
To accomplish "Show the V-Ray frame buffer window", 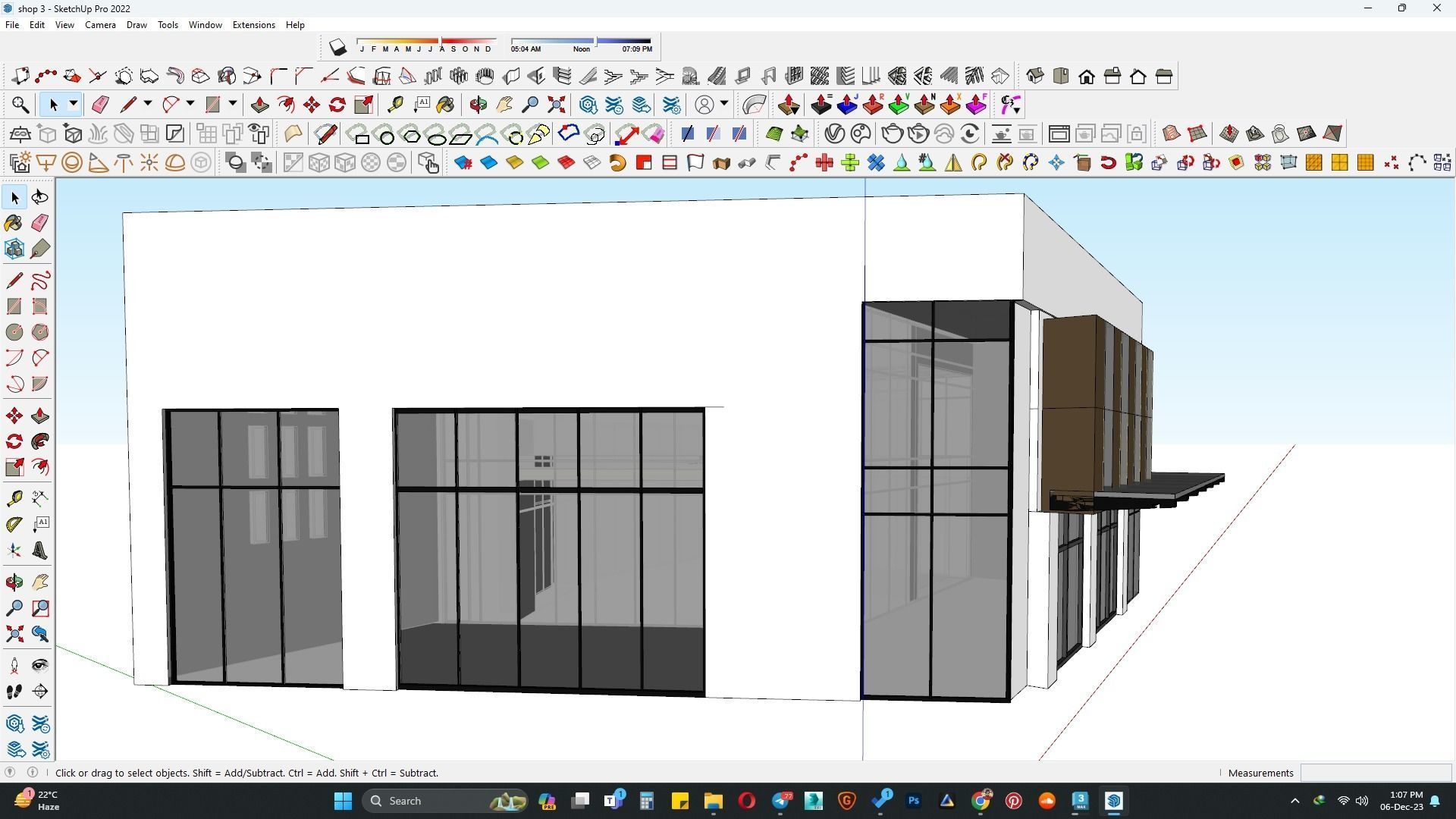I will (1059, 134).
